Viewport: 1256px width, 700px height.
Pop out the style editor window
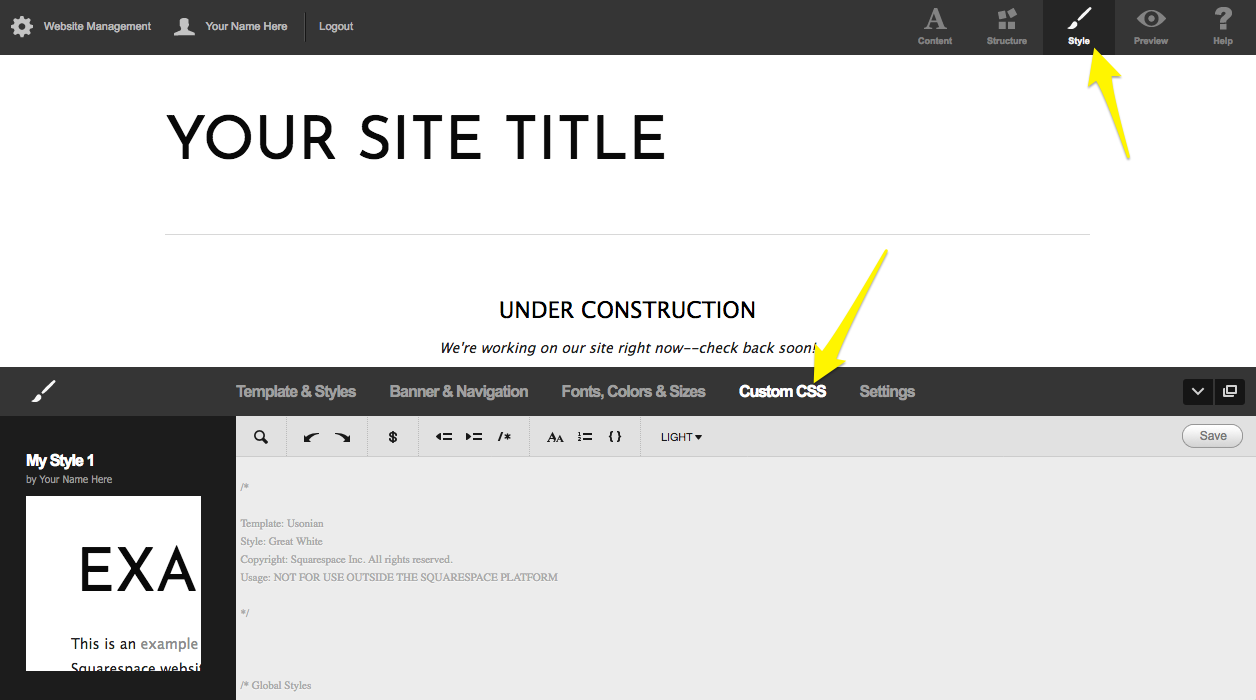pos(1230,392)
